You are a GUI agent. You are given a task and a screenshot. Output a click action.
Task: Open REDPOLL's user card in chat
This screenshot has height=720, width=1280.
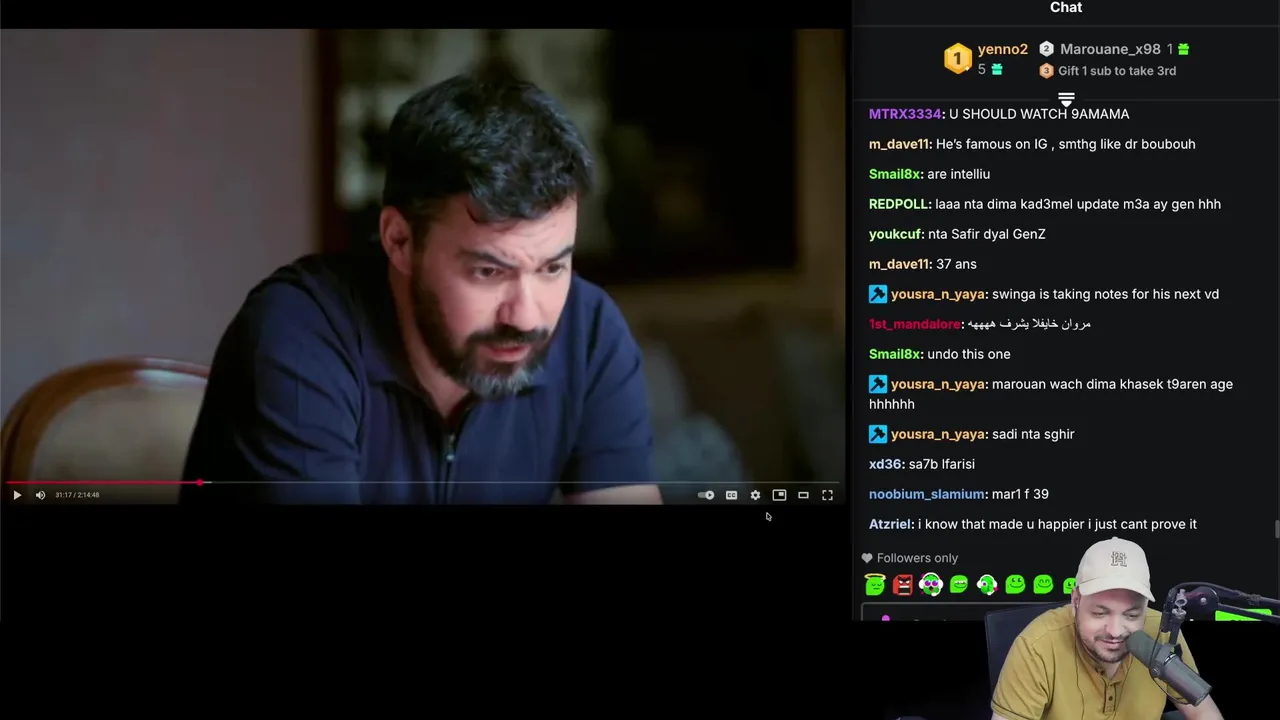[x=899, y=204]
